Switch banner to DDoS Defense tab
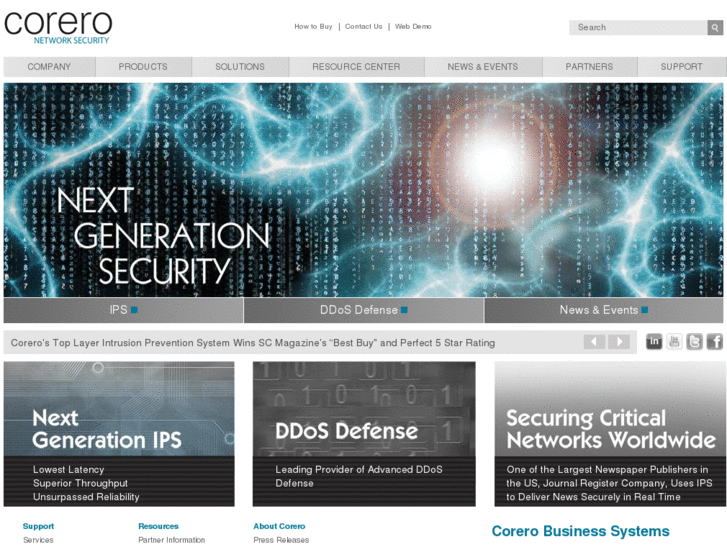Screen dimensions: 727x545 364,310
